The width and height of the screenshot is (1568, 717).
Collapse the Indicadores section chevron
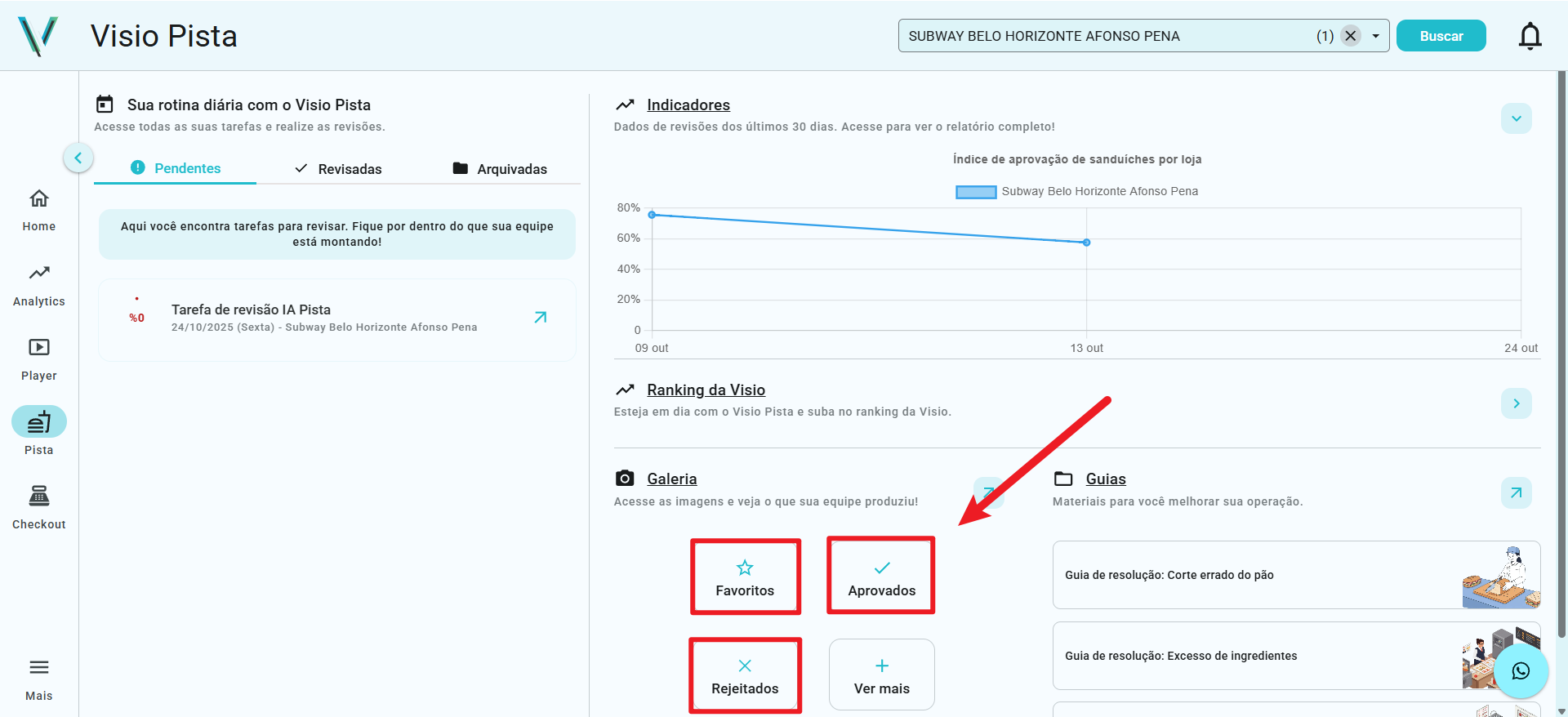point(1516,118)
